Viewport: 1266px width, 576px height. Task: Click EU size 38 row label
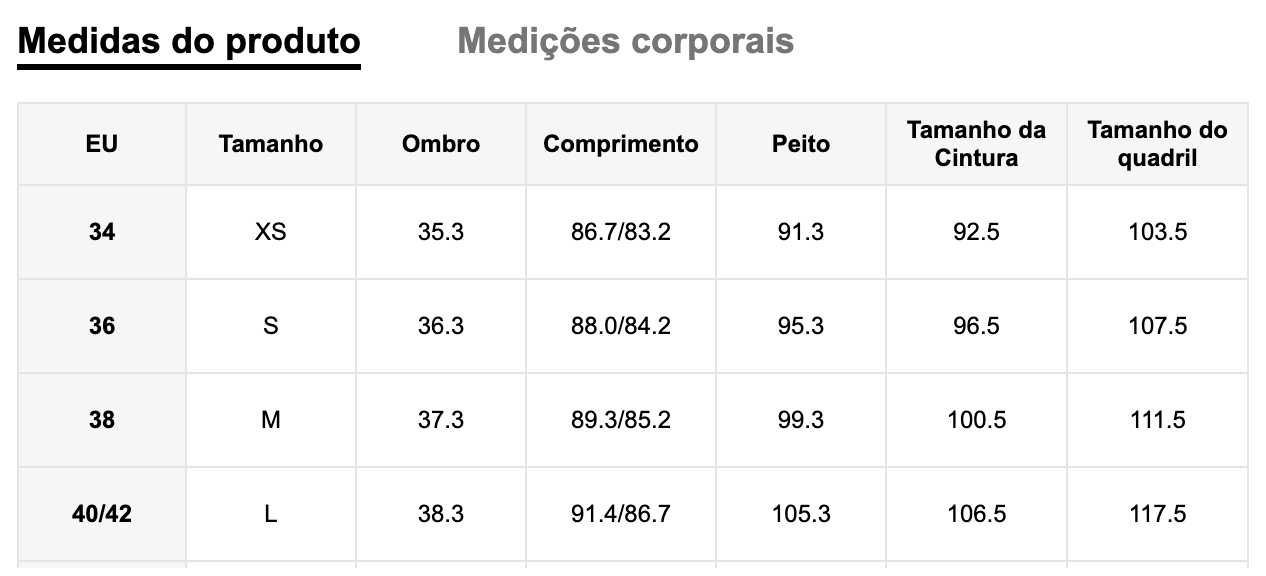click(x=102, y=420)
